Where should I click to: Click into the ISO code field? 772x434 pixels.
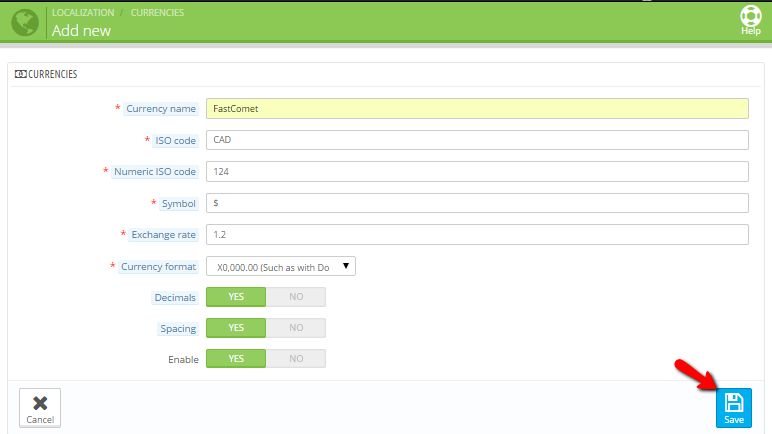477,140
